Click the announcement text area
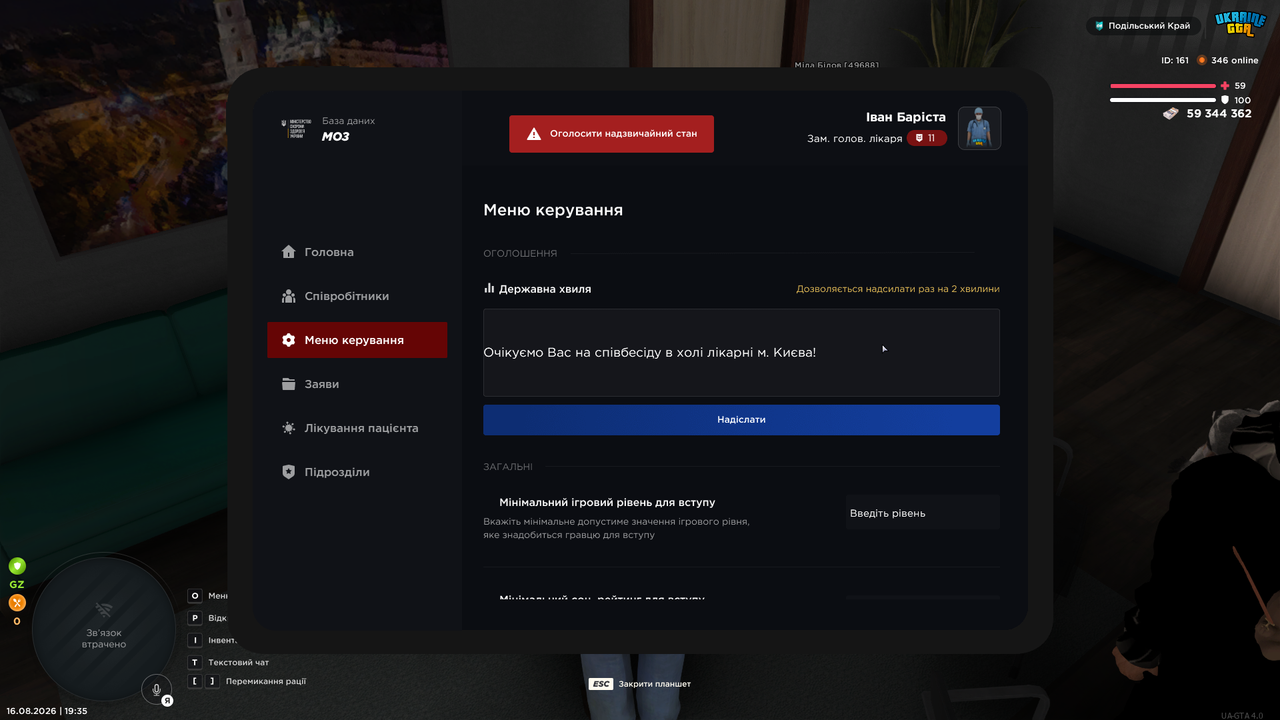The width and height of the screenshot is (1280, 720). point(741,353)
